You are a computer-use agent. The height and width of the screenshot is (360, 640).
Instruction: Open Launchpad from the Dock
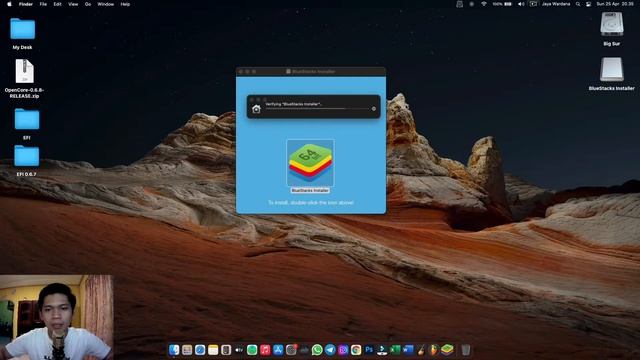click(x=187, y=350)
